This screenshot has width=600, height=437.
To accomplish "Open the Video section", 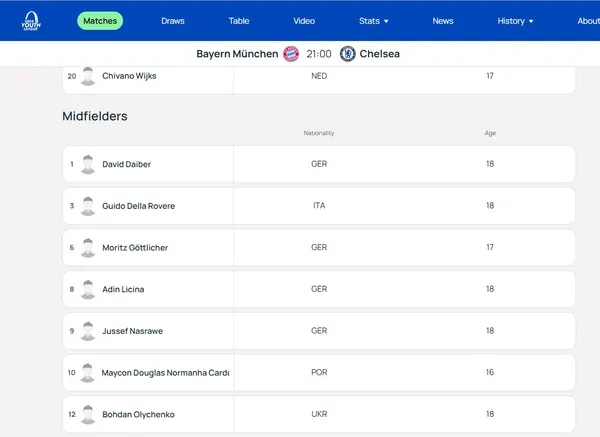I will [x=304, y=21].
